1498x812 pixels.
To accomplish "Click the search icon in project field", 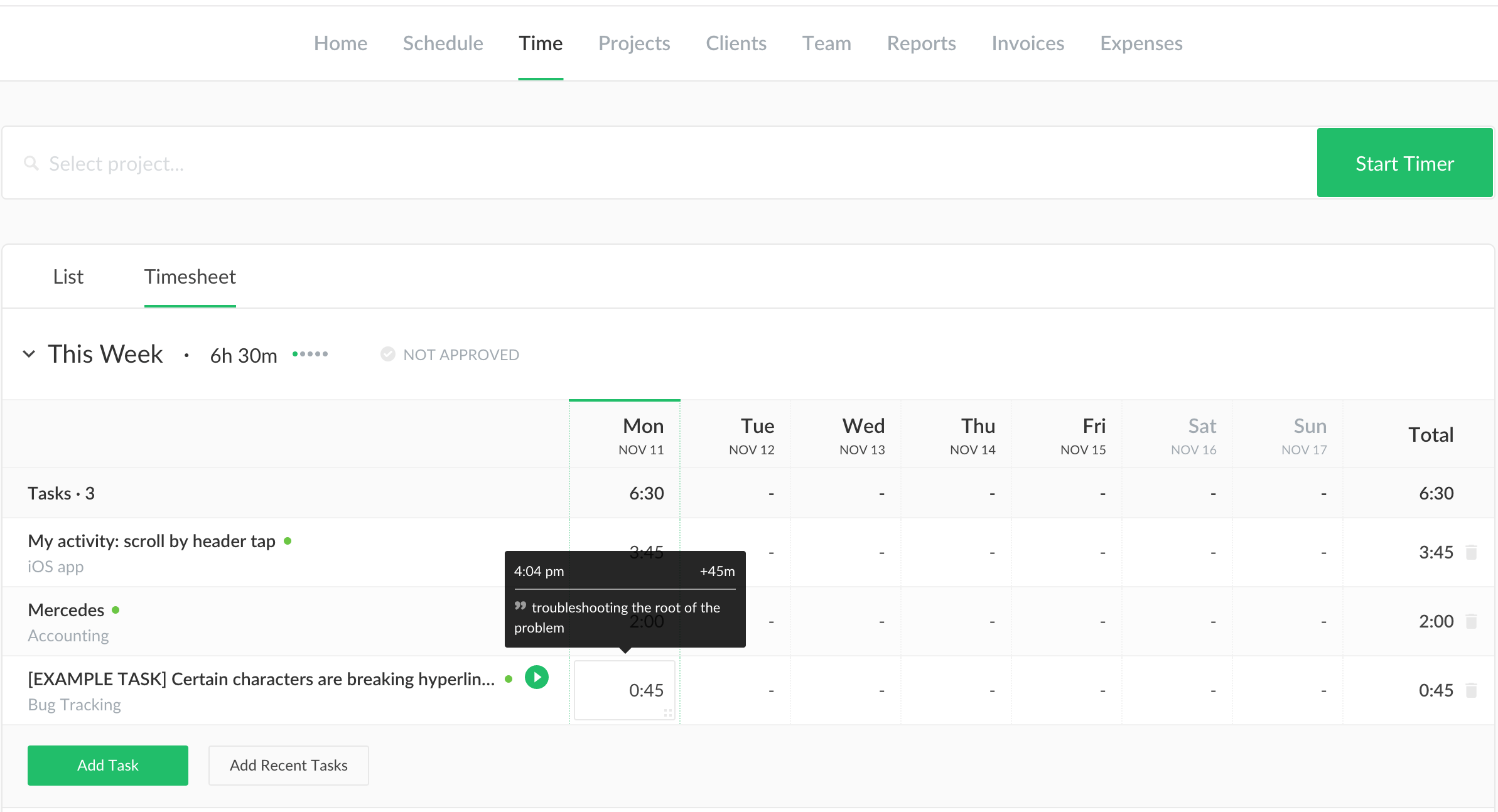I will [31, 164].
